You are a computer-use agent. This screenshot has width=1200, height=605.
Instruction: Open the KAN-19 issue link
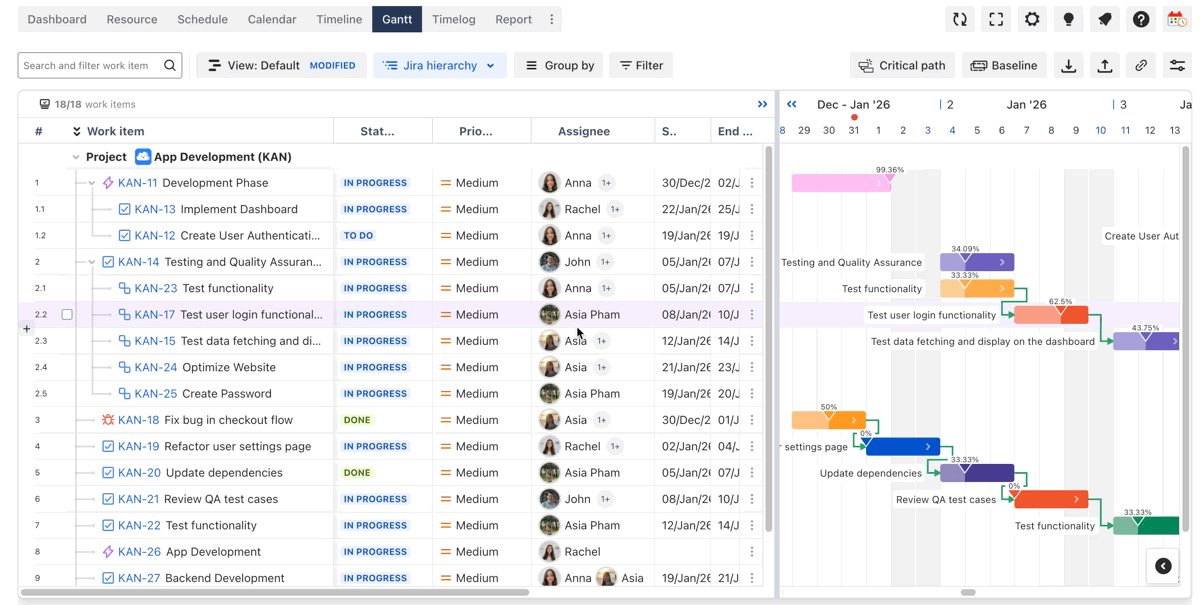138,447
